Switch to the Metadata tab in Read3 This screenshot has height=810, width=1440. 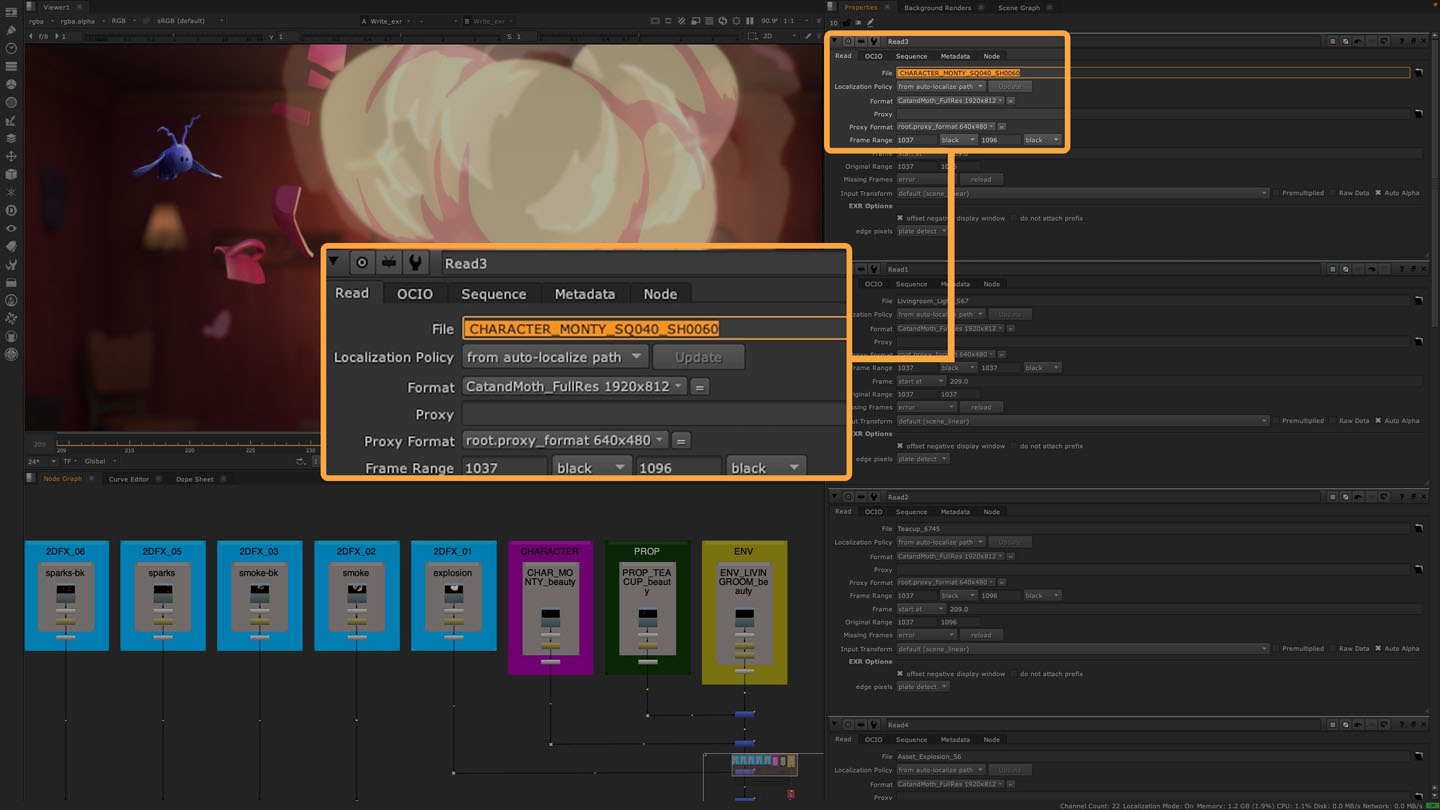(x=585, y=293)
